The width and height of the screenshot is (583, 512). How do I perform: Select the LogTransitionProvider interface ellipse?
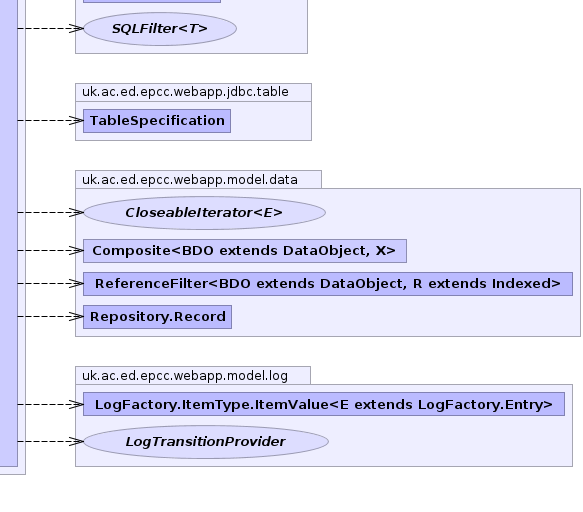click(206, 442)
